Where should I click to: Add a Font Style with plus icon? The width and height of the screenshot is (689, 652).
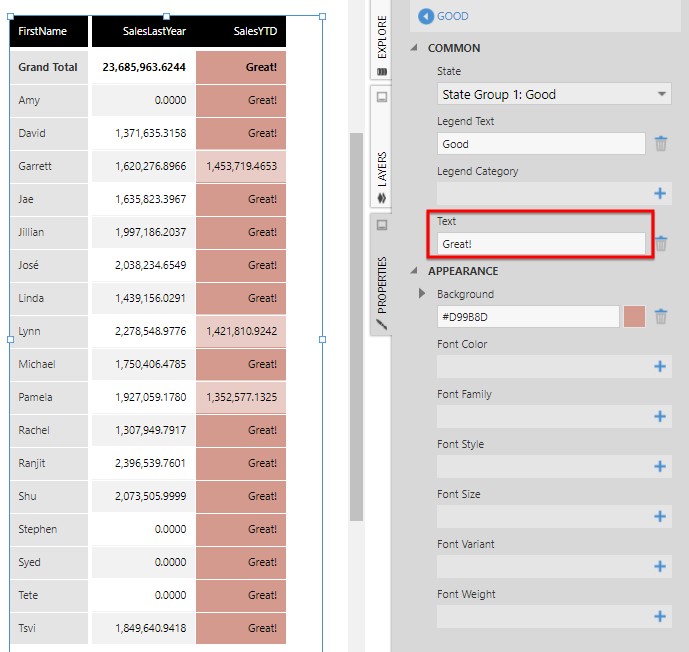tap(660, 467)
